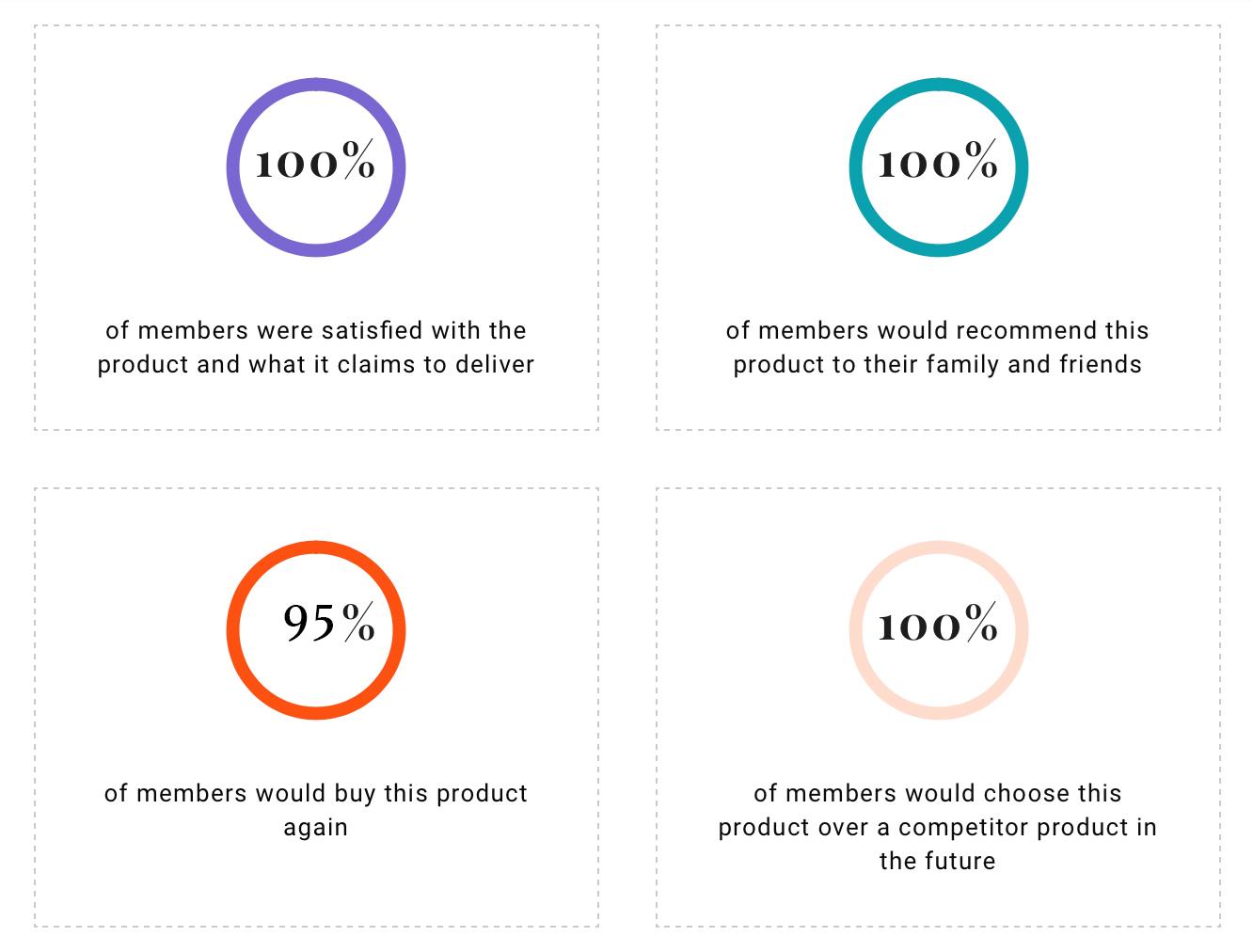Click the purple progress ring

click(x=233, y=168)
